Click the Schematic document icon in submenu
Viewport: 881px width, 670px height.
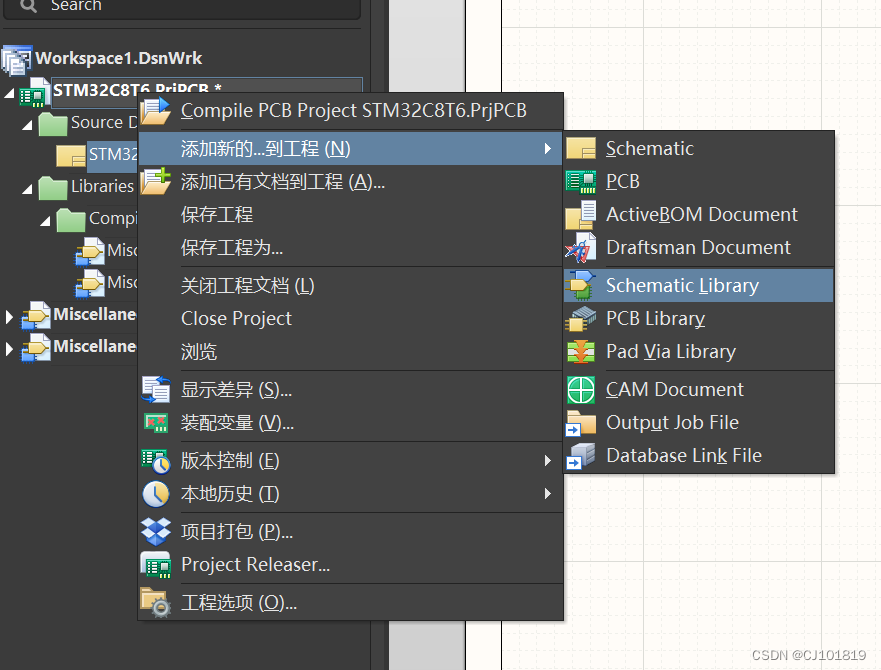pyautogui.click(x=581, y=148)
